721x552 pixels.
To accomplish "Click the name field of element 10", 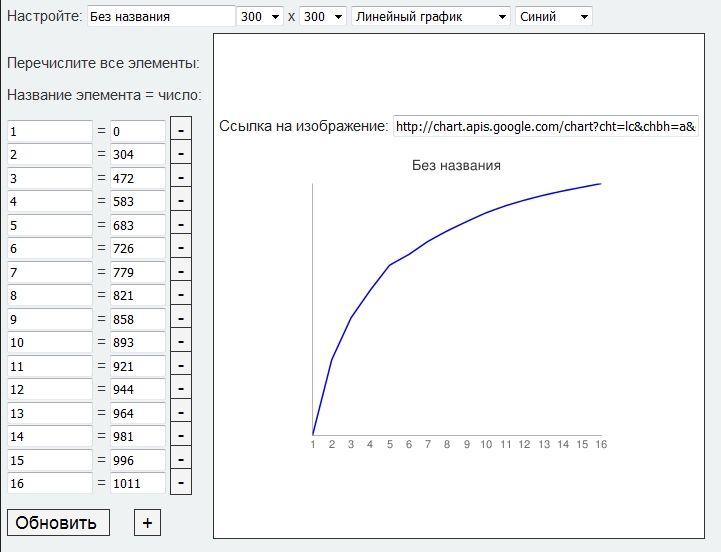I will (49, 342).
